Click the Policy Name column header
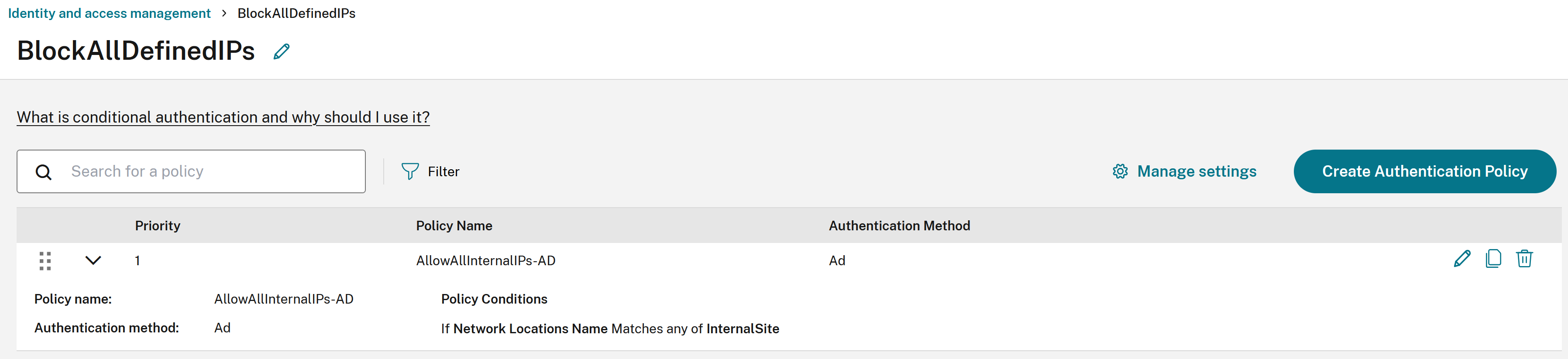The width and height of the screenshot is (1568, 359). coord(454,226)
